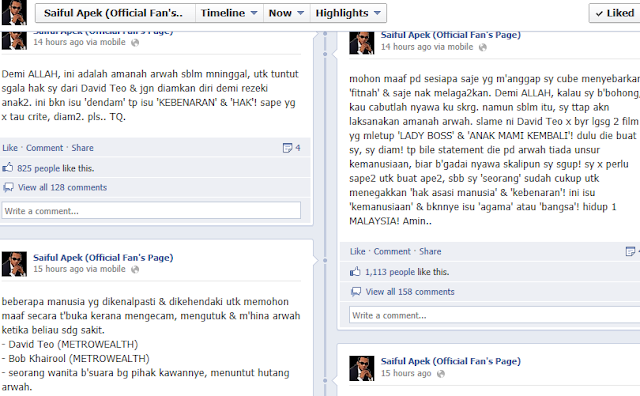The height and width of the screenshot is (396, 640).
Task: Comment on the post with 1,113 likes
Action: pyautogui.click(x=392, y=251)
